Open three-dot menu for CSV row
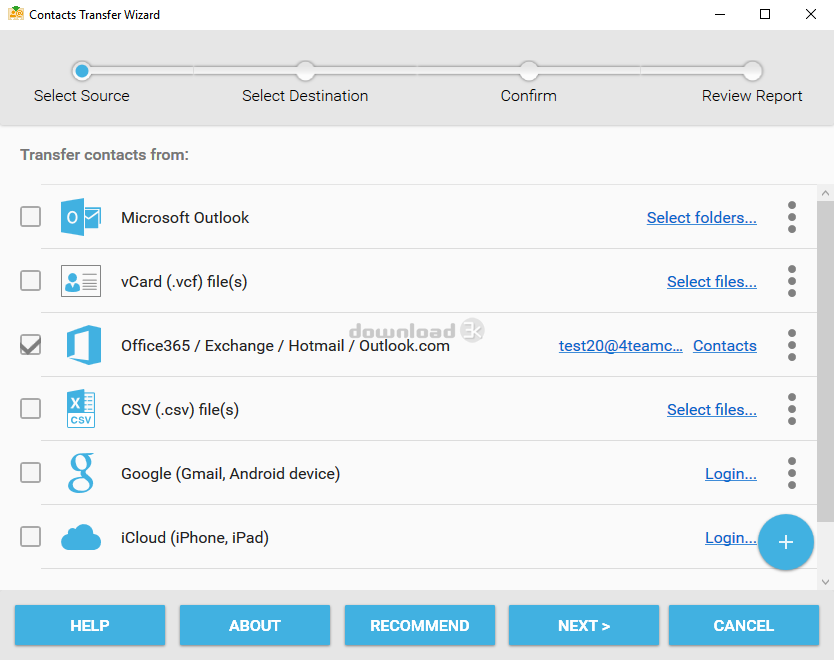834x660 pixels. [791, 409]
